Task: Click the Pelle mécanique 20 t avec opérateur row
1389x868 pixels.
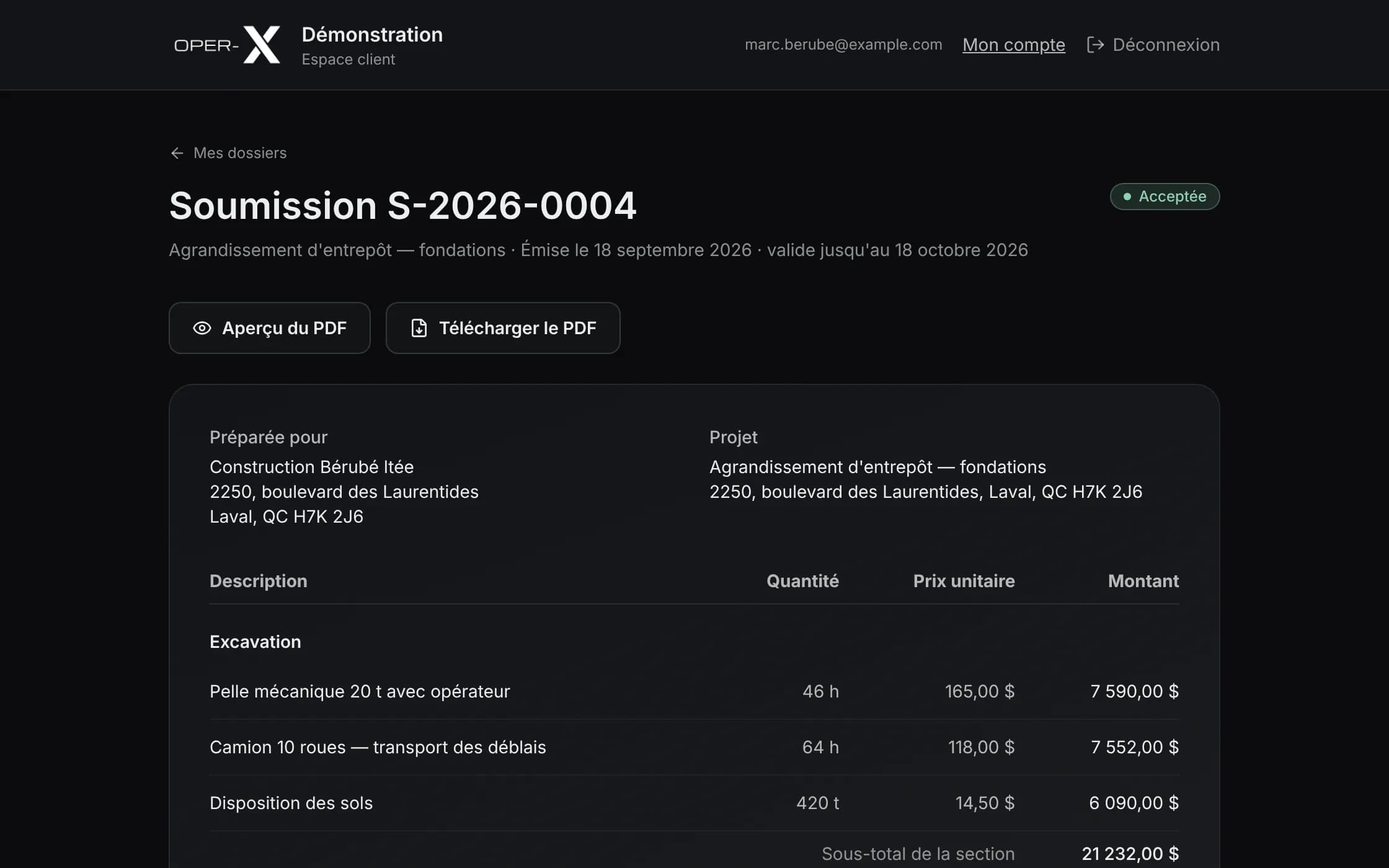Action: point(694,691)
